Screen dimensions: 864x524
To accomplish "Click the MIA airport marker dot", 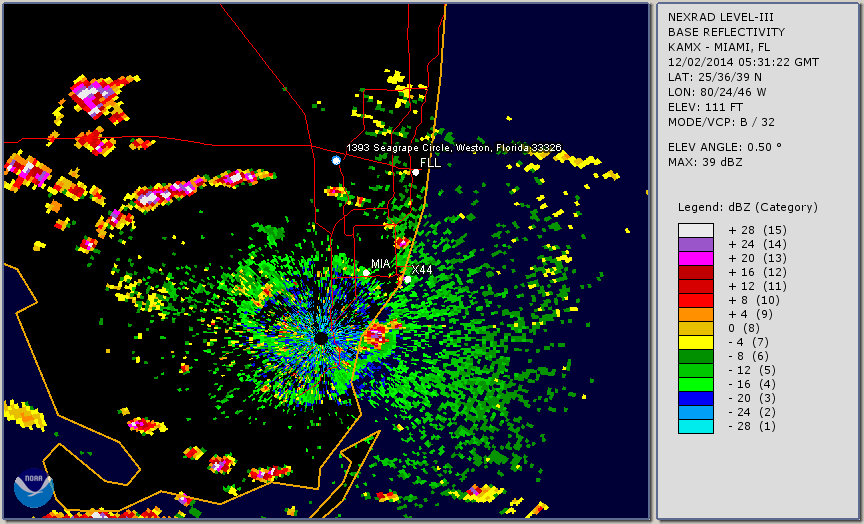I will [366, 273].
